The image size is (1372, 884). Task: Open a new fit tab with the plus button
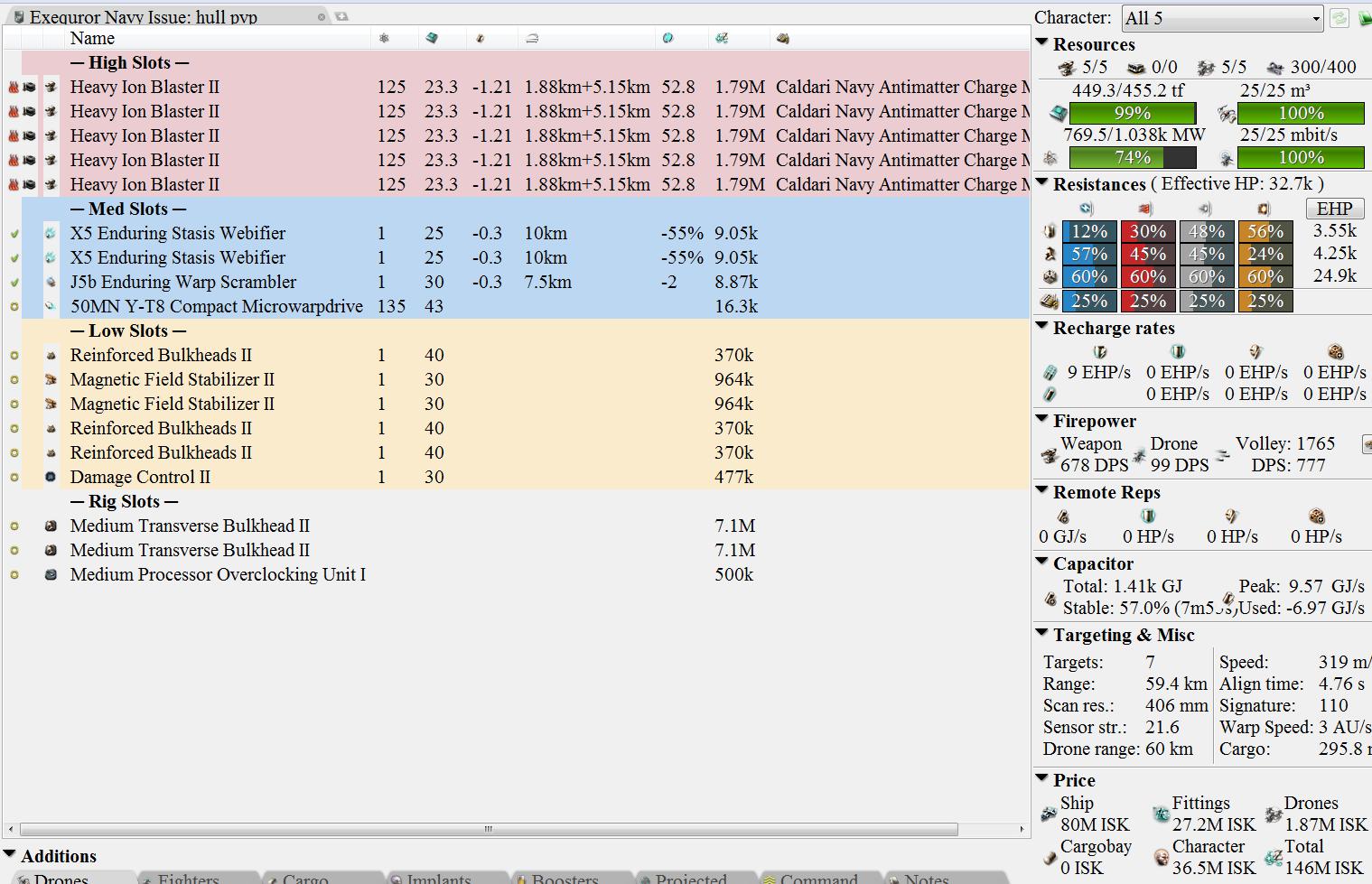pyautogui.click(x=341, y=16)
